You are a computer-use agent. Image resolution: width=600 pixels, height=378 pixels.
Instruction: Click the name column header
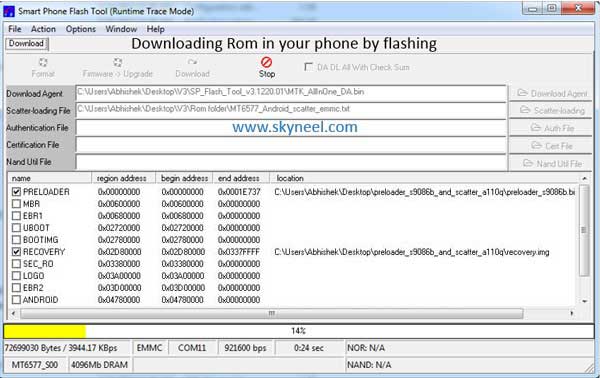pyautogui.click(x=50, y=178)
